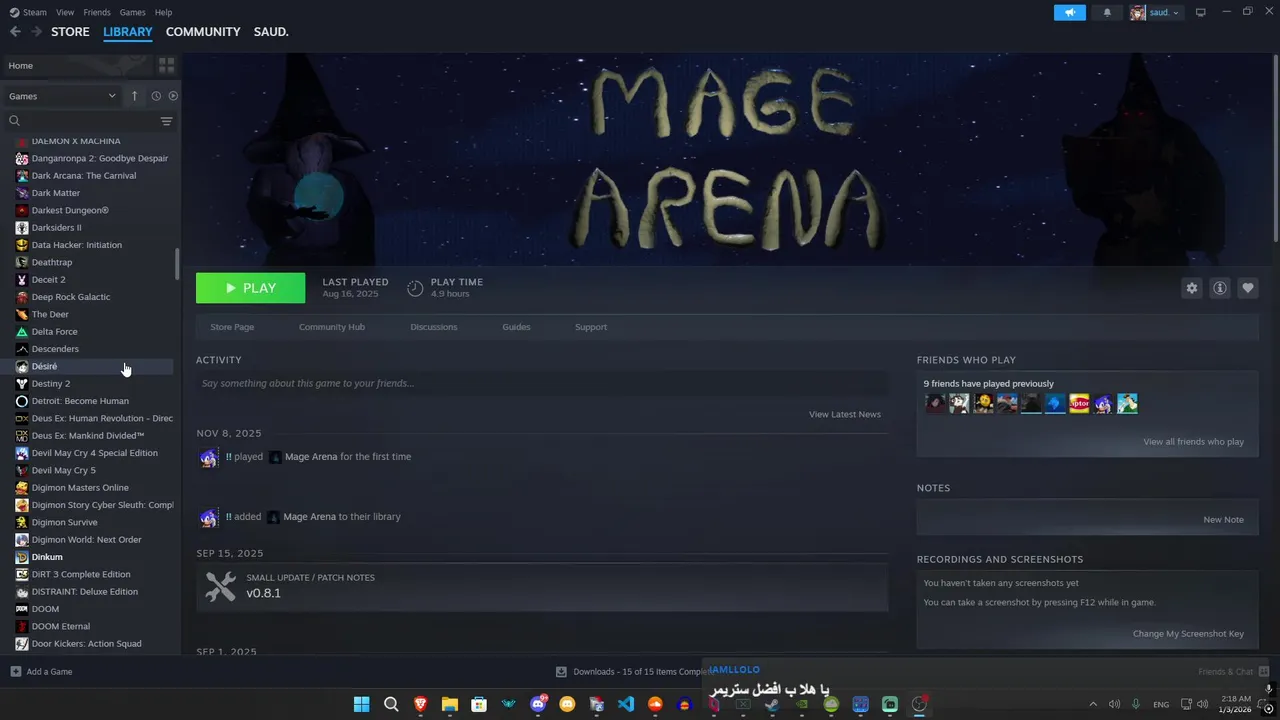The height and width of the screenshot is (720, 1280).
Task: Click the announcements megaphone button
Action: tap(1070, 12)
